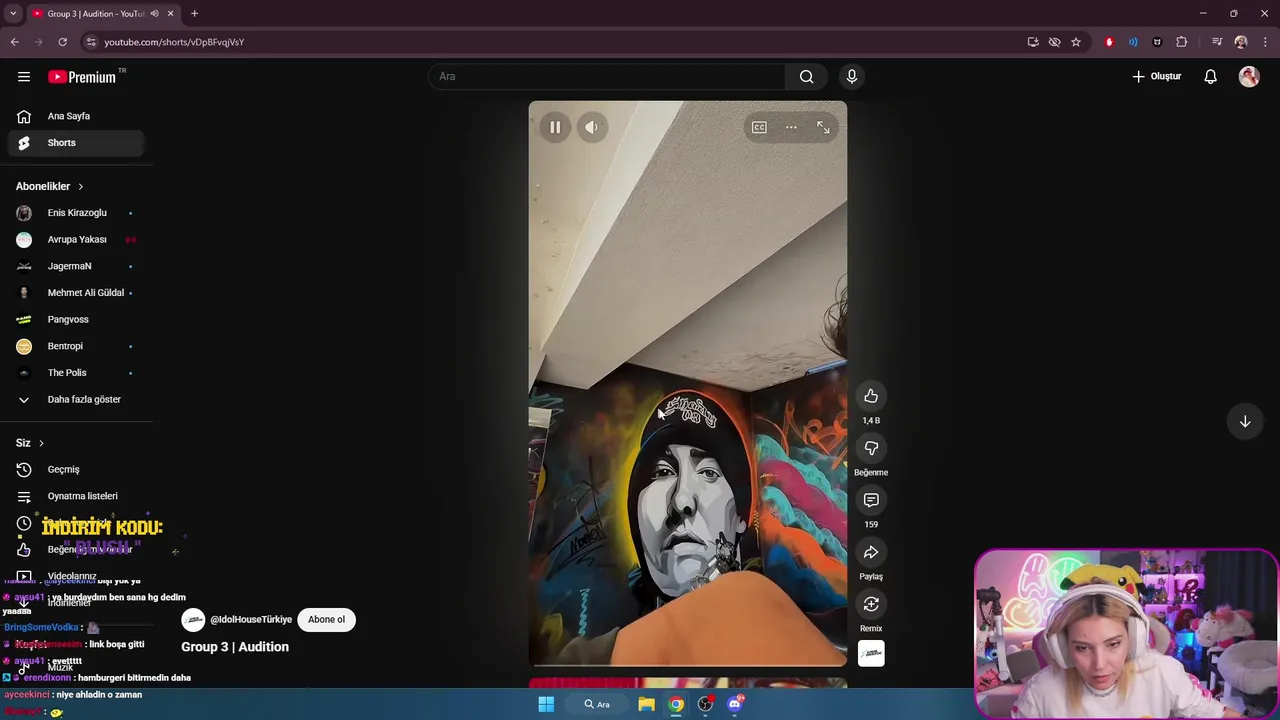Screen dimensions: 1280x720
Task: Open the Enis Kirazoglu subscription
Action: 76,213
